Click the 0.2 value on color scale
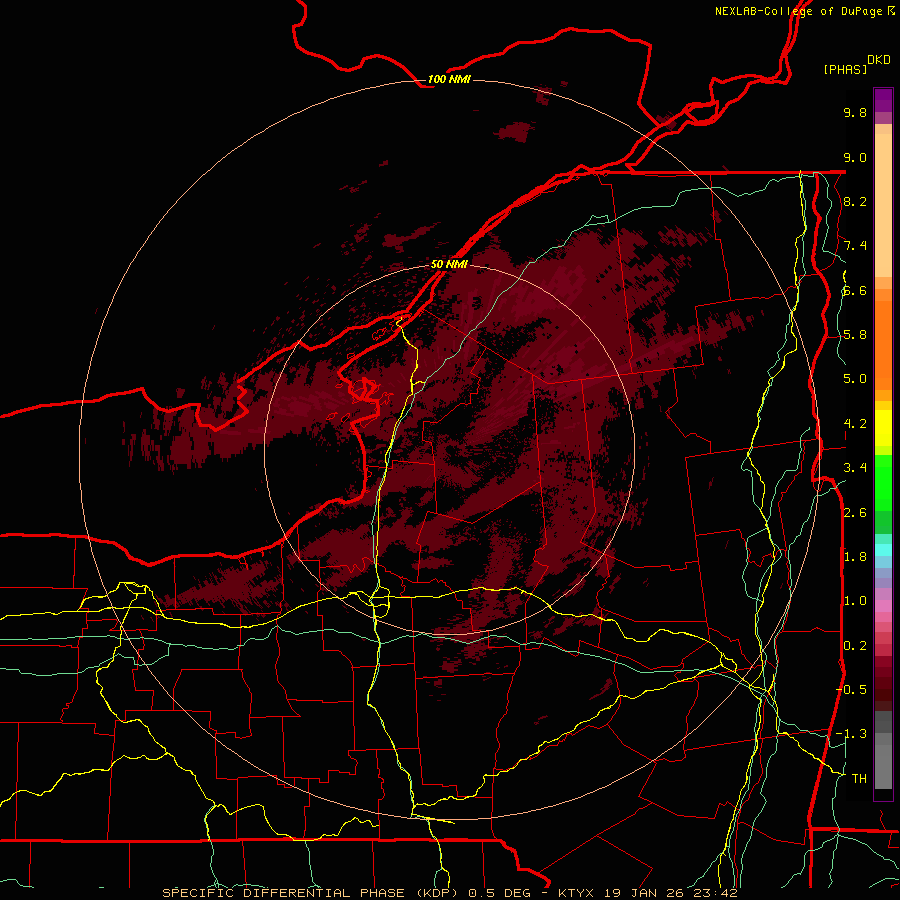The height and width of the screenshot is (900, 900). [855, 646]
